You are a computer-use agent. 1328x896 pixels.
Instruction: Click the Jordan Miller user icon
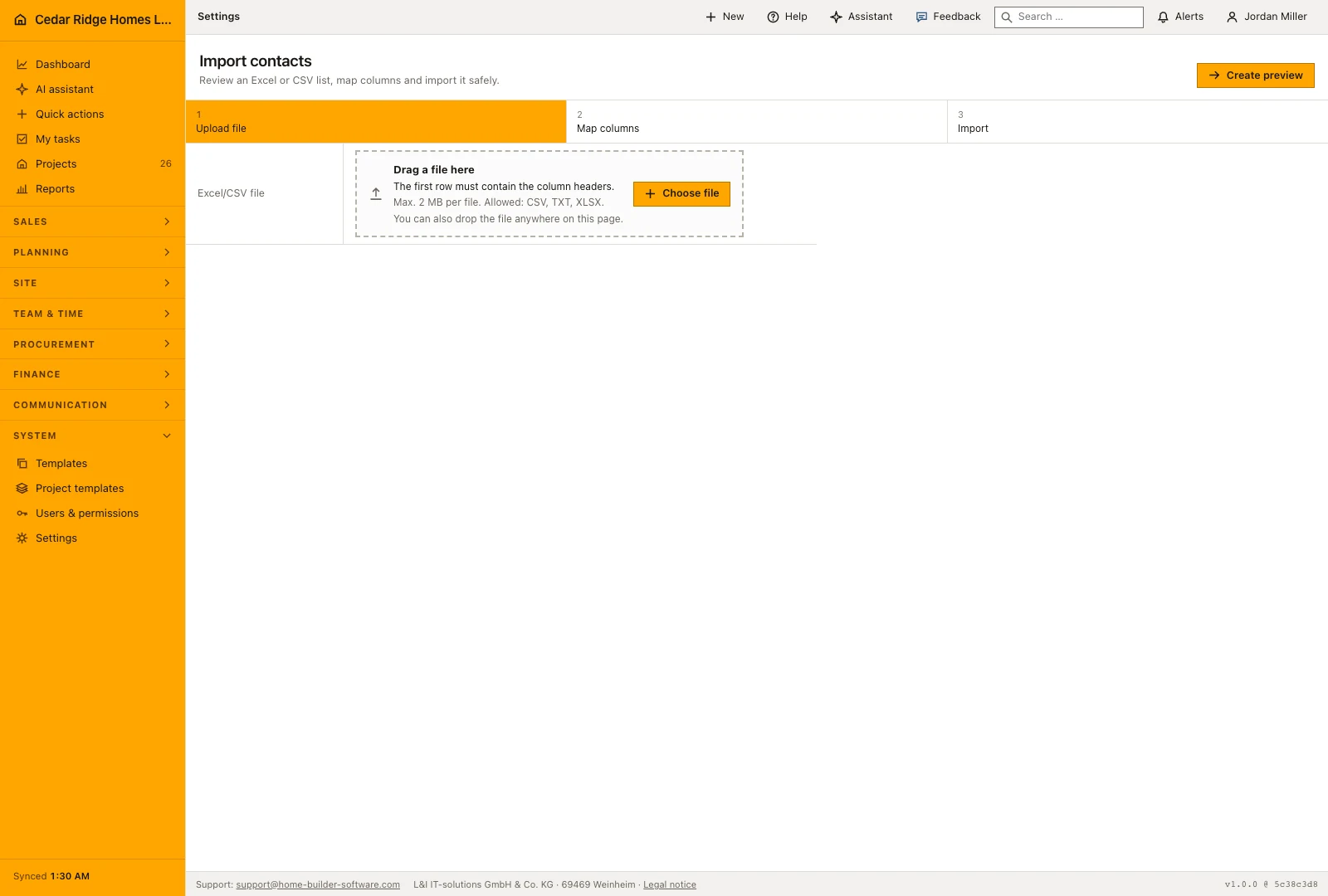(1232, 17)
